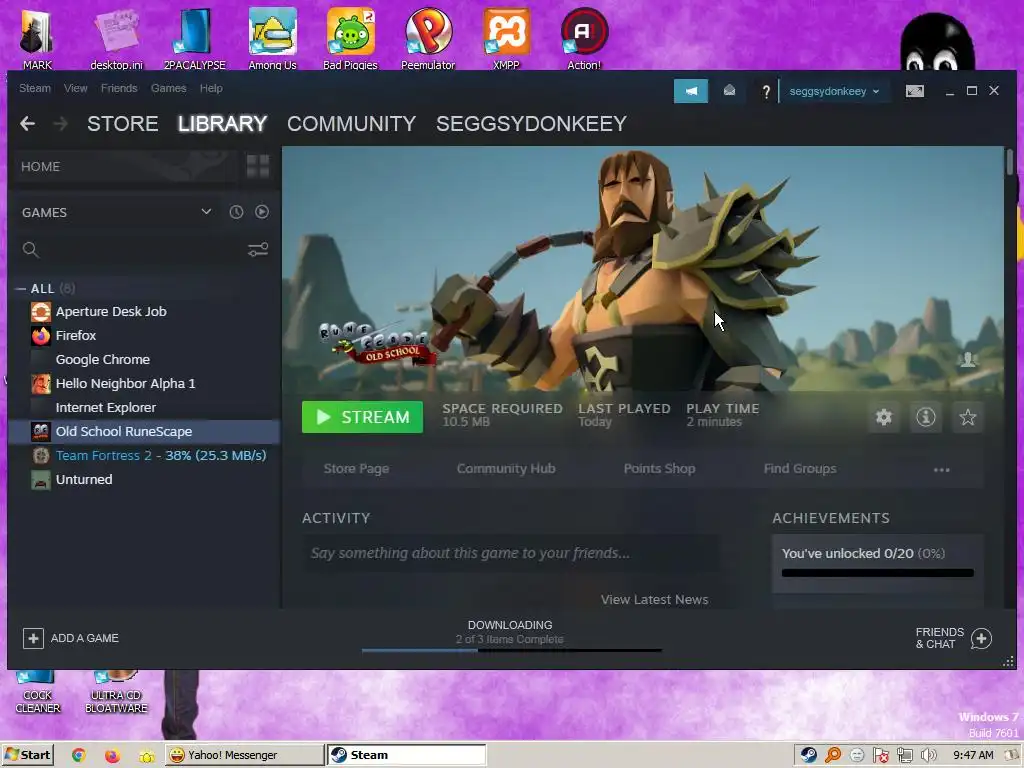Click the Windows Start button

27,755
